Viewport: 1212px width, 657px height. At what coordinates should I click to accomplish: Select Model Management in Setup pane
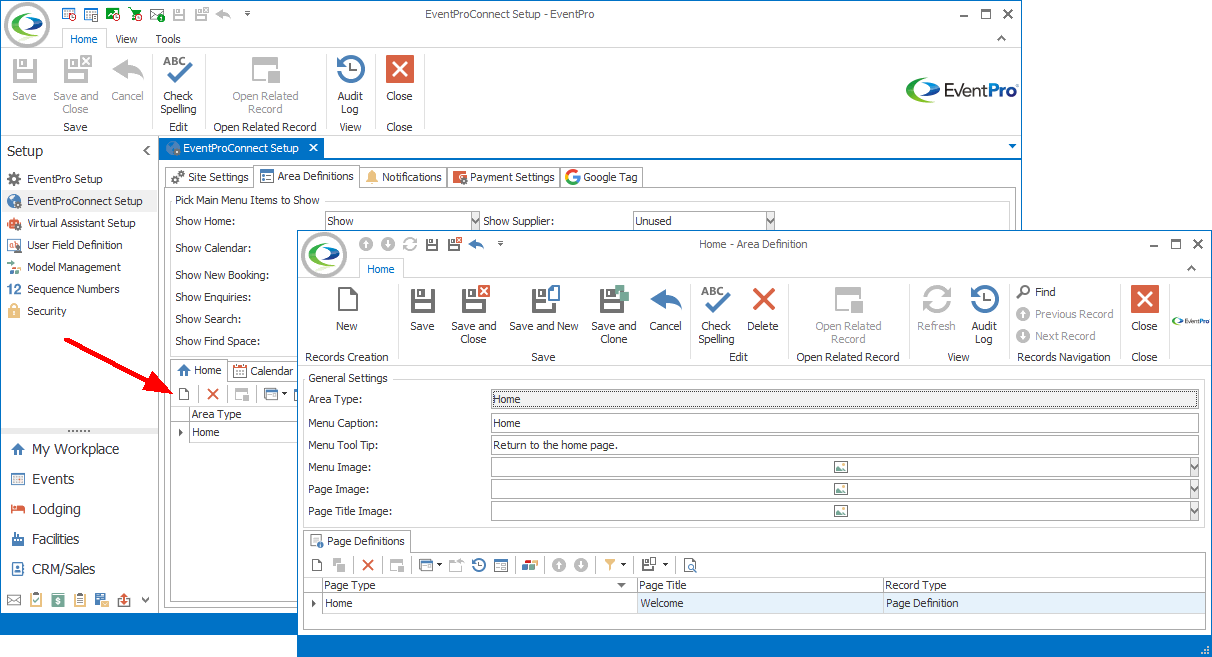[74, 267]
